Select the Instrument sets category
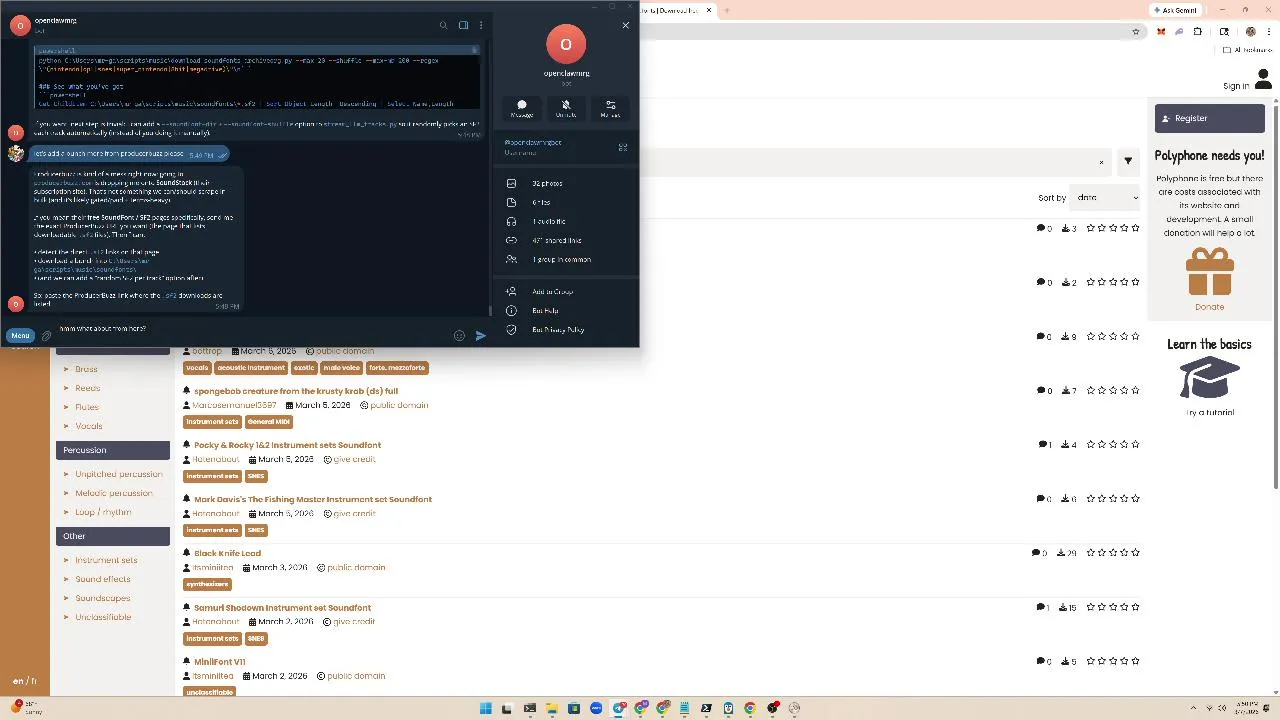This screenshot has height=720, width=1280. (x=106, y=560)
